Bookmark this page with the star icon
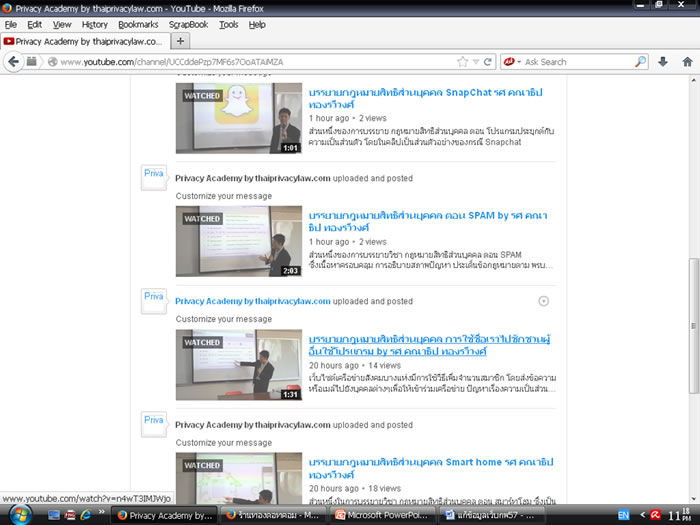The image size is (700, 525). [462, 62]
